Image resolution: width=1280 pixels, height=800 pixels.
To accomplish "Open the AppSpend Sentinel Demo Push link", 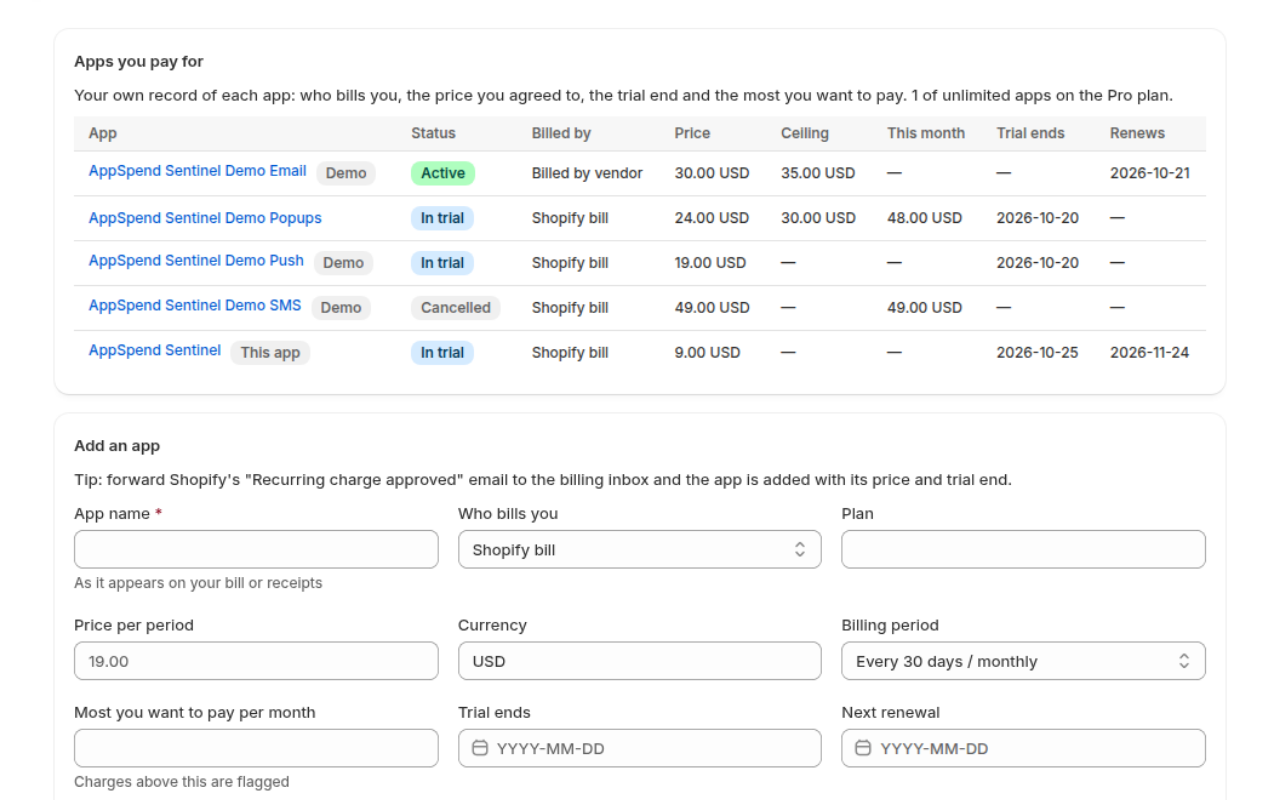I will (196, 261).
